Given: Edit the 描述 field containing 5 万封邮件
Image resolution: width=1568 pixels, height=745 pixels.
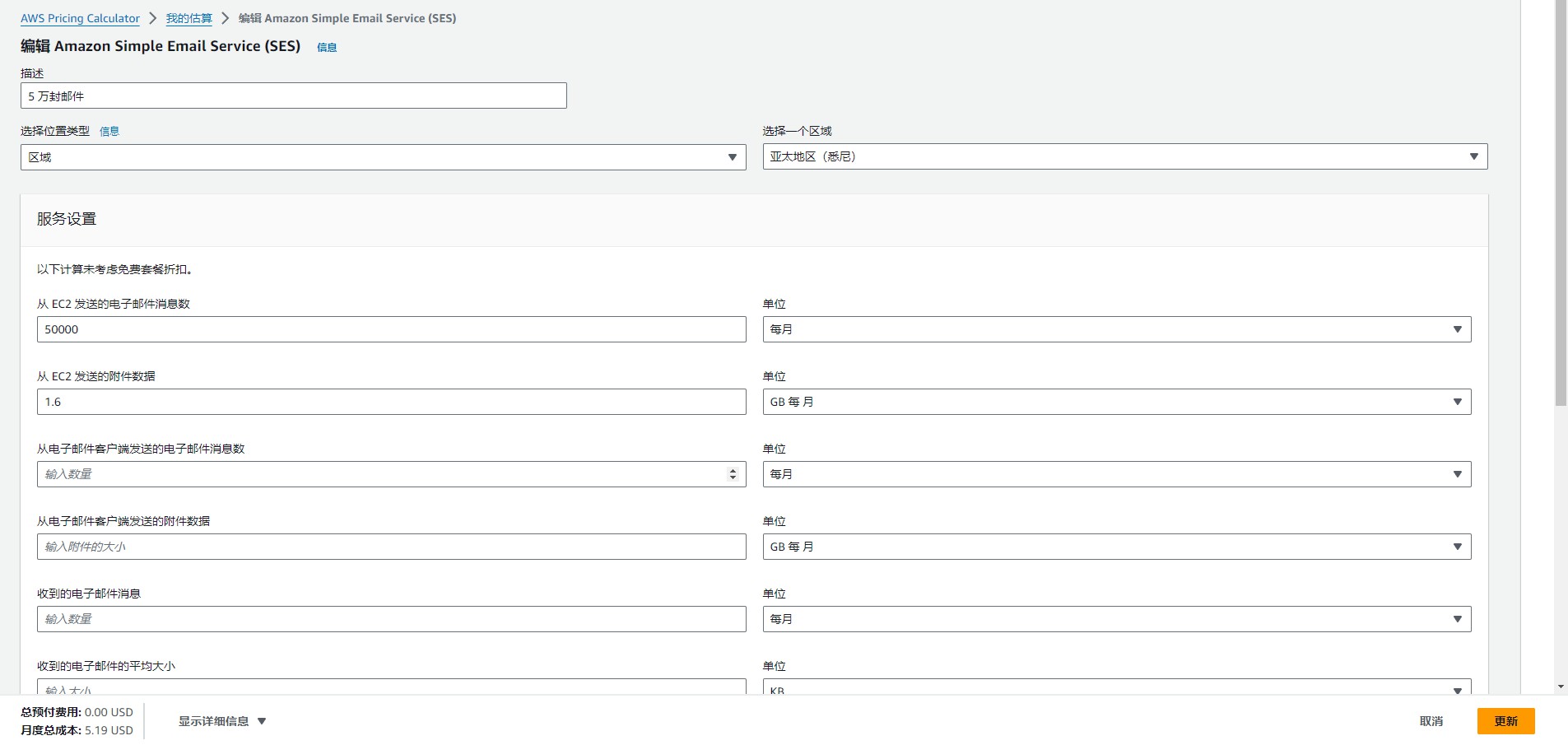Looking at the screenshot, I should 294,95.
